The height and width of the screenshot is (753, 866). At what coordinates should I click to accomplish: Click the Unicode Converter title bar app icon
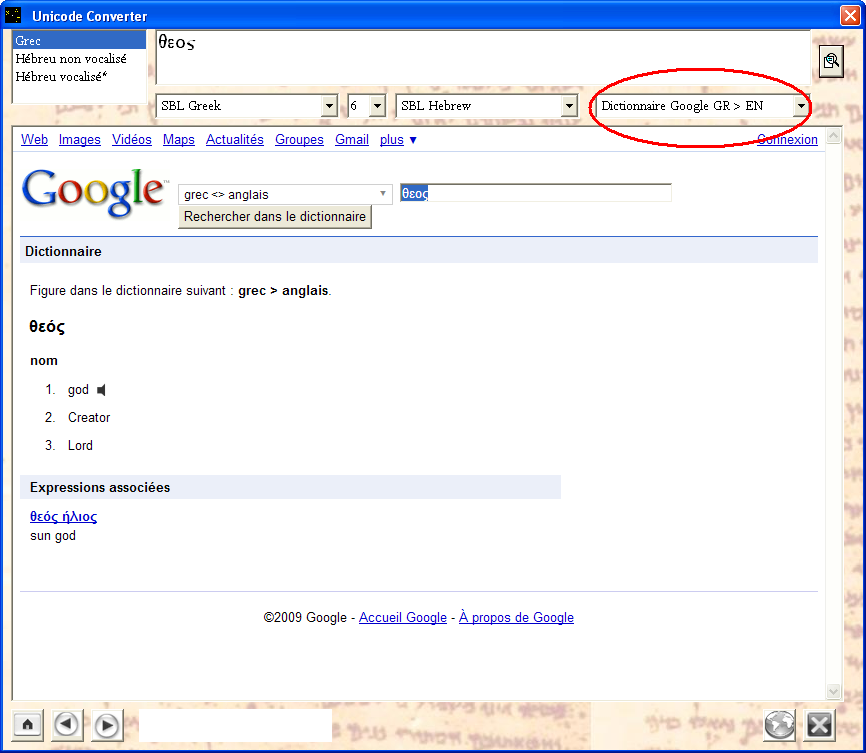click(x=13, y=15)
